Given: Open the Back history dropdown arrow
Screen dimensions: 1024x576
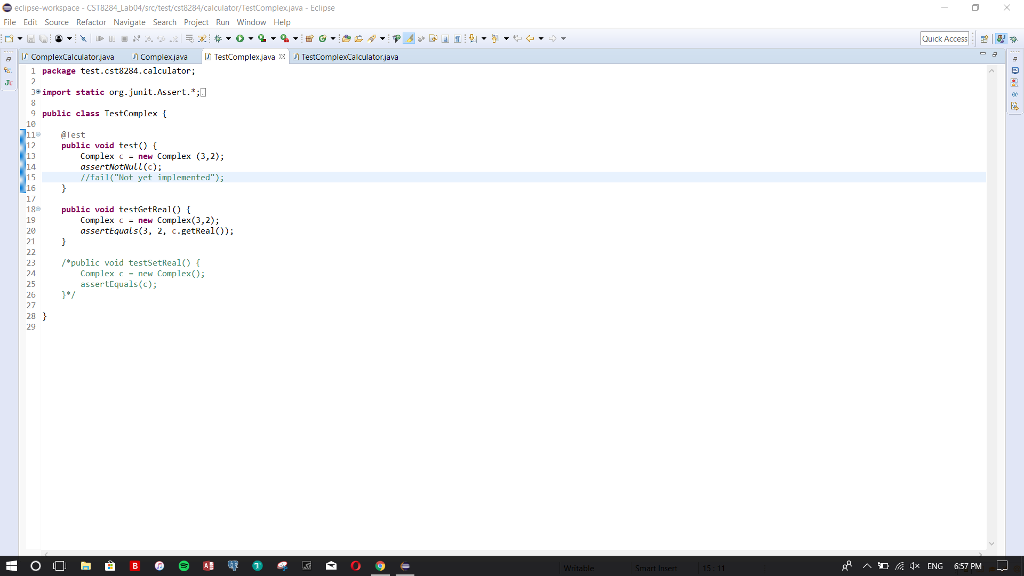Looking at the screenshot, I should point(541,39).
